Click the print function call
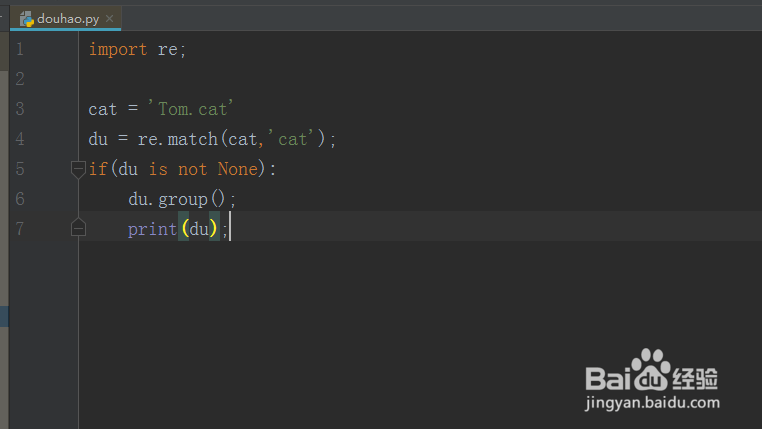This screenshot has width=762, height=429. (152, 229)
